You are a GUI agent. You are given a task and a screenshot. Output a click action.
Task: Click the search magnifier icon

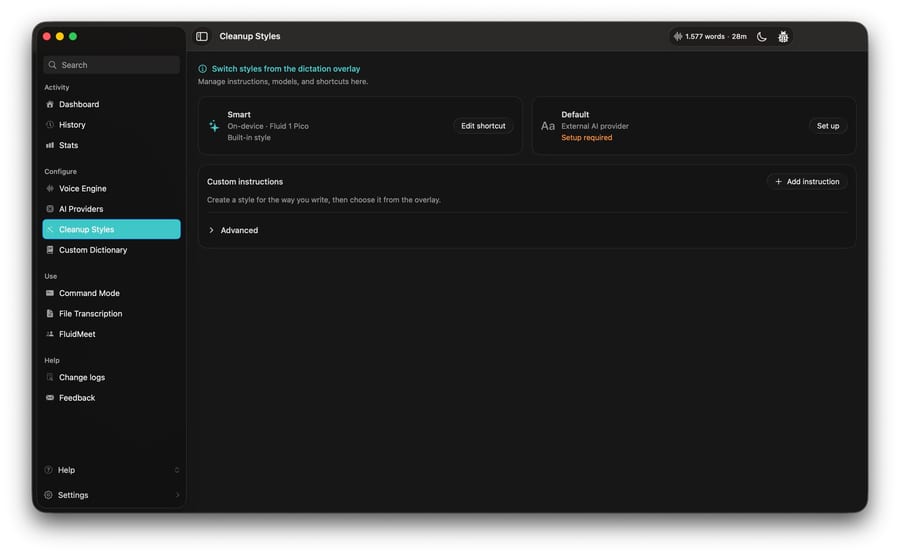(x=52, y=65)
